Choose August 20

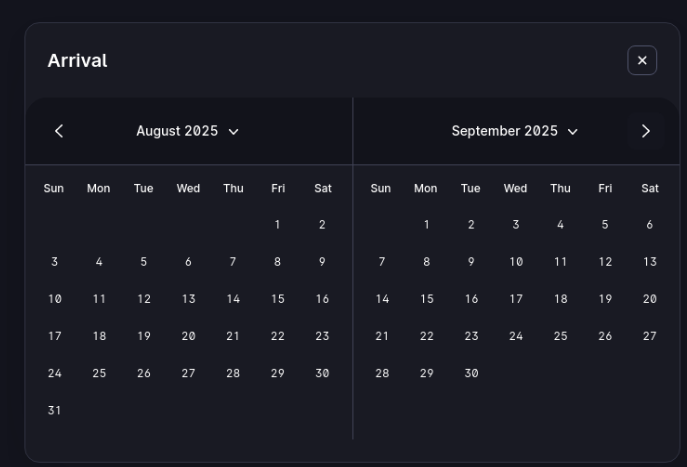point(188,336)
